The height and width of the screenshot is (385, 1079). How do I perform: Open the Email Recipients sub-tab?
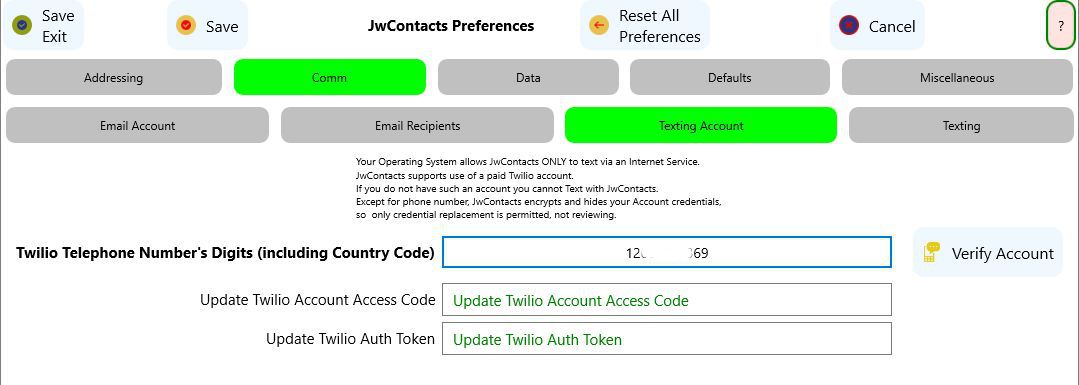[x=417, y=125]
